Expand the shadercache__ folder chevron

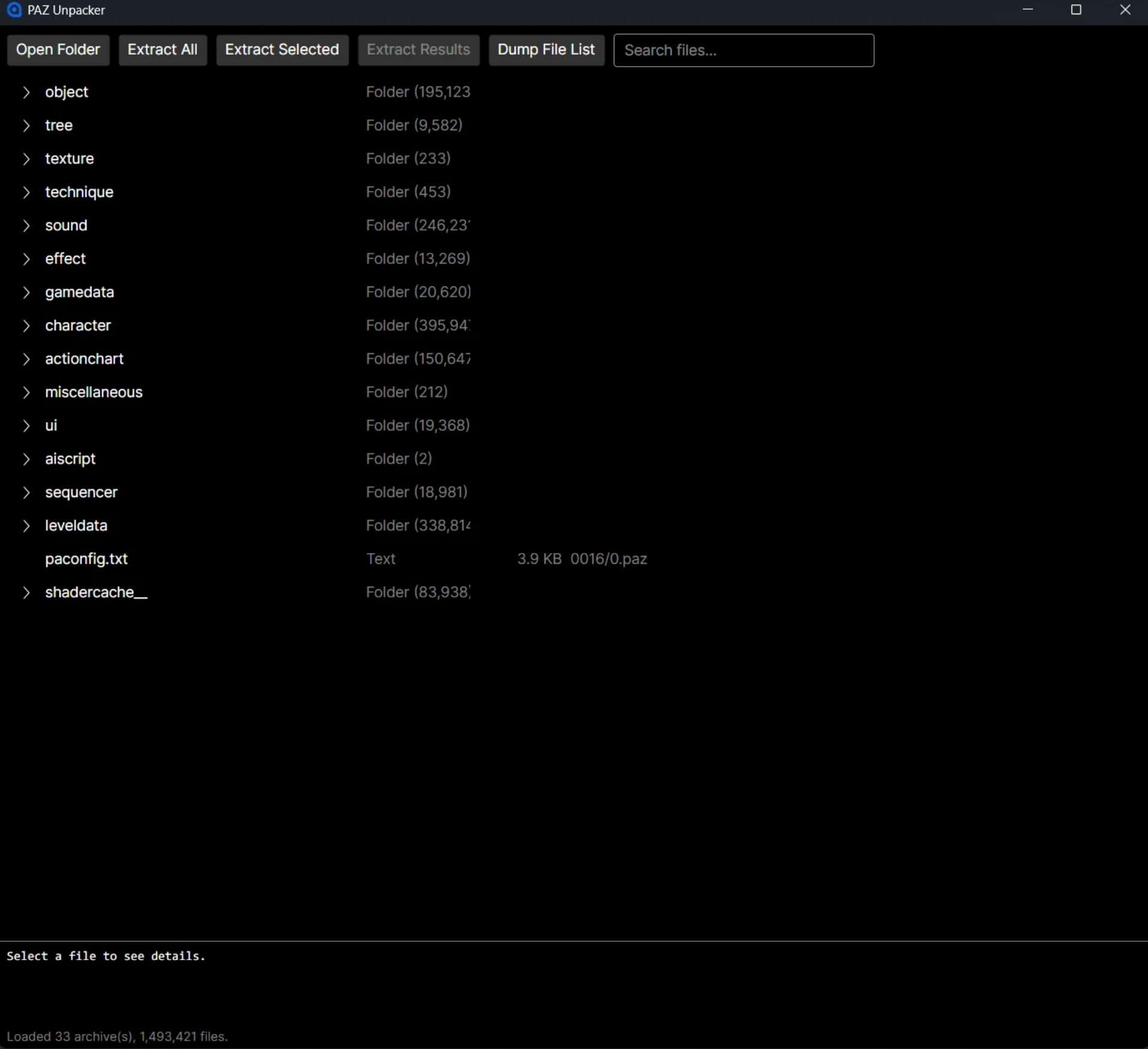point(26,592)
